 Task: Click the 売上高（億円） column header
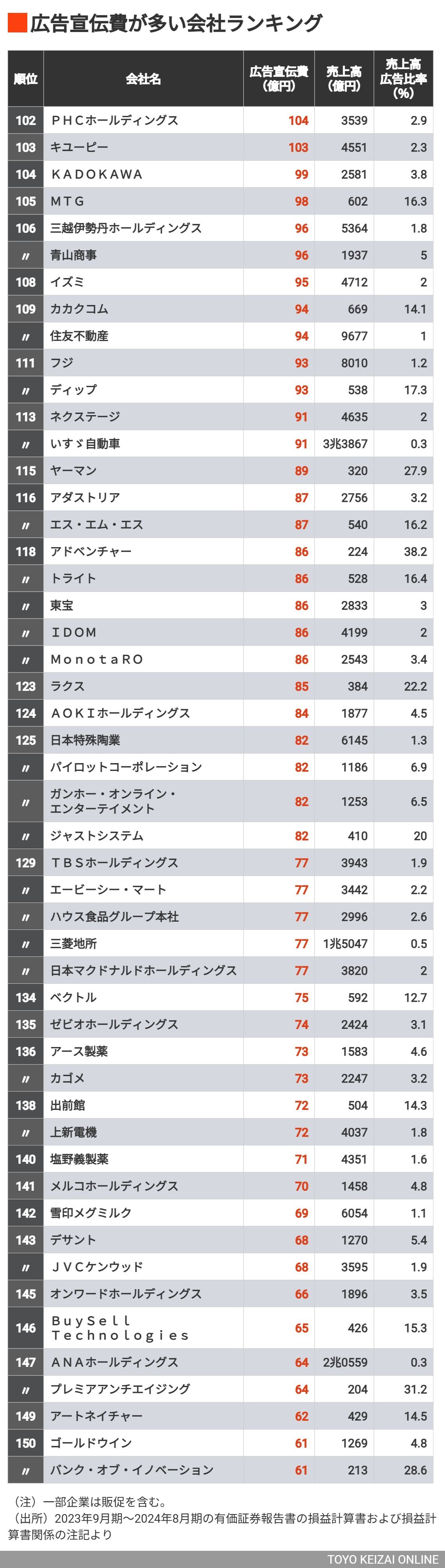pos(344,78)
